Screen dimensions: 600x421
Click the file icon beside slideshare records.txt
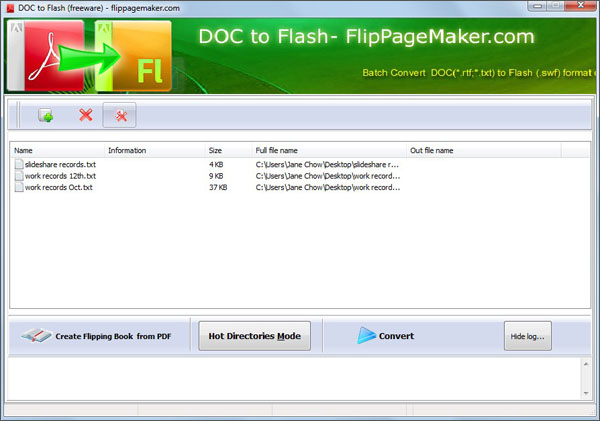pyautogui.click(x=19, y=165)
